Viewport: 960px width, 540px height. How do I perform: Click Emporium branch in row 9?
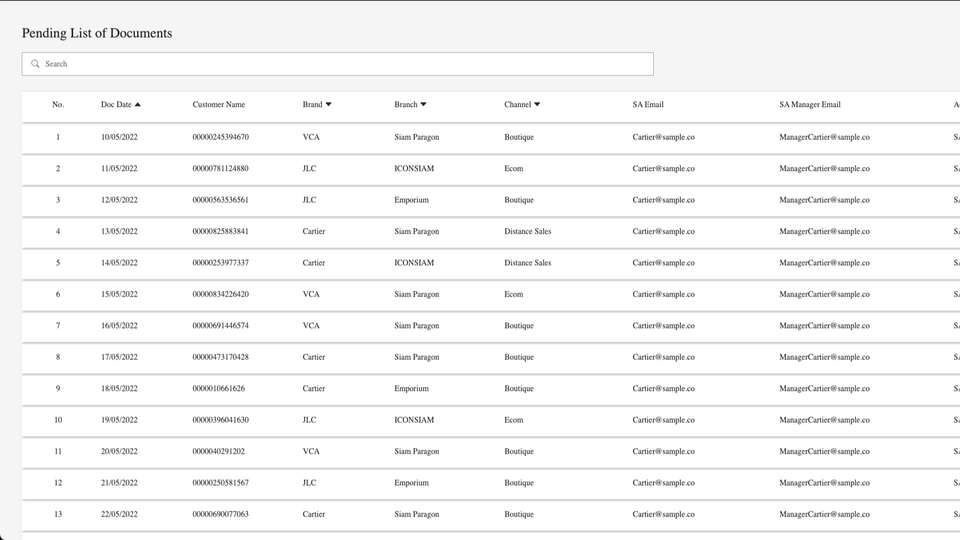pyautogui.click(x=411, y=389)
